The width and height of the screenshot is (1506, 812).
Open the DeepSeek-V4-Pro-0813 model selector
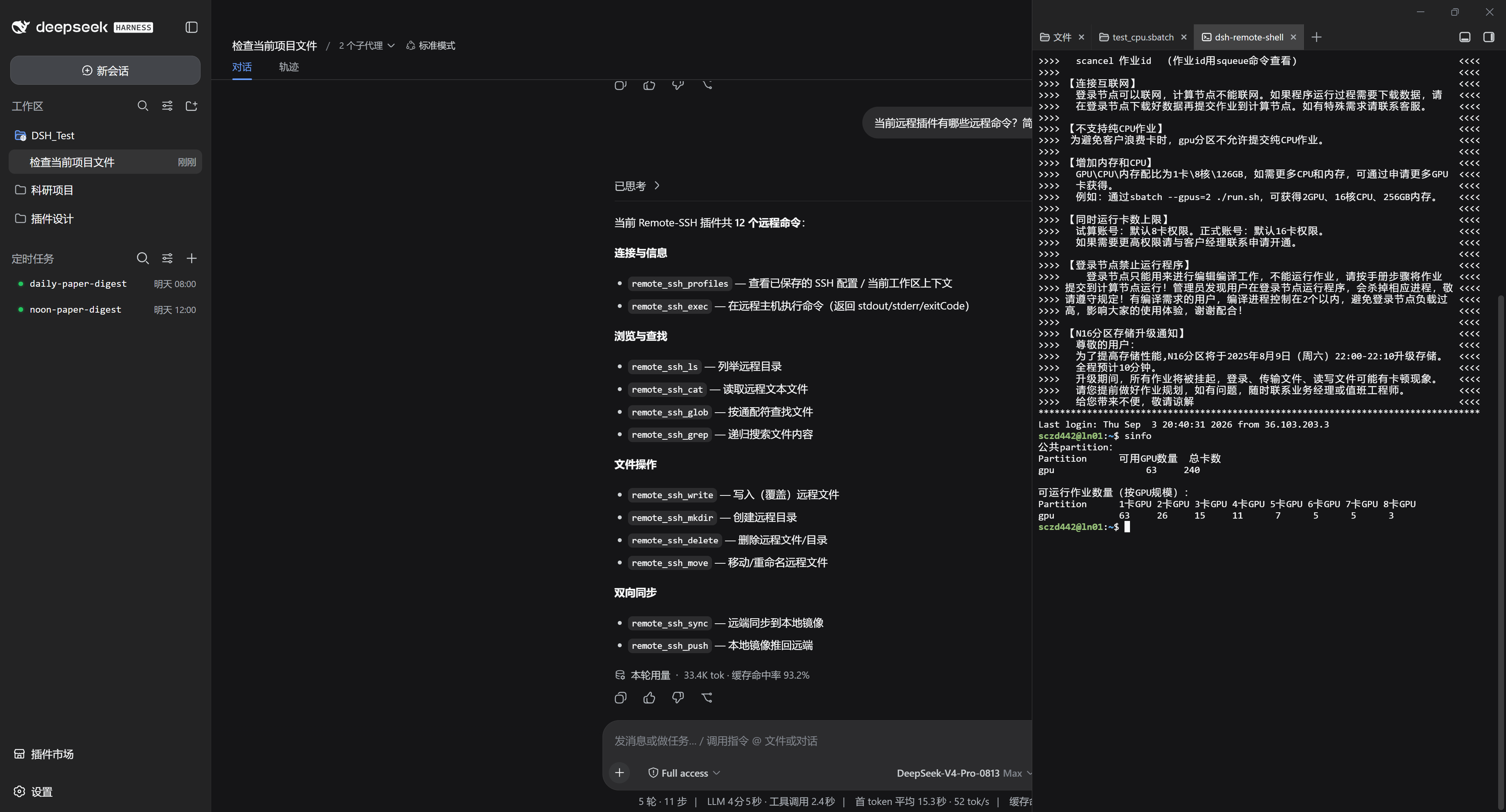tap(964, 774)
